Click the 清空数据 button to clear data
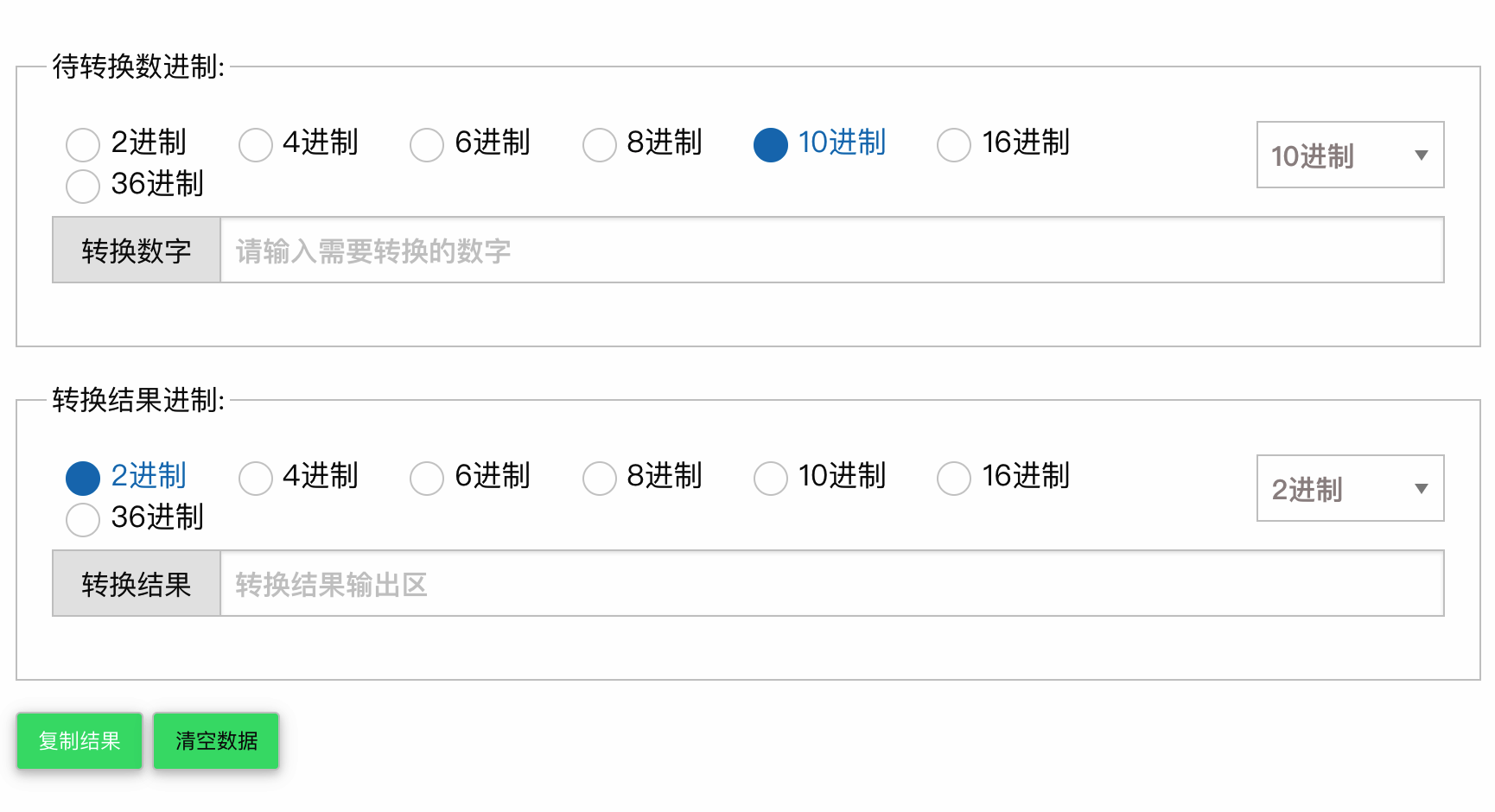The image size is (1495, 812). [215, 740]
